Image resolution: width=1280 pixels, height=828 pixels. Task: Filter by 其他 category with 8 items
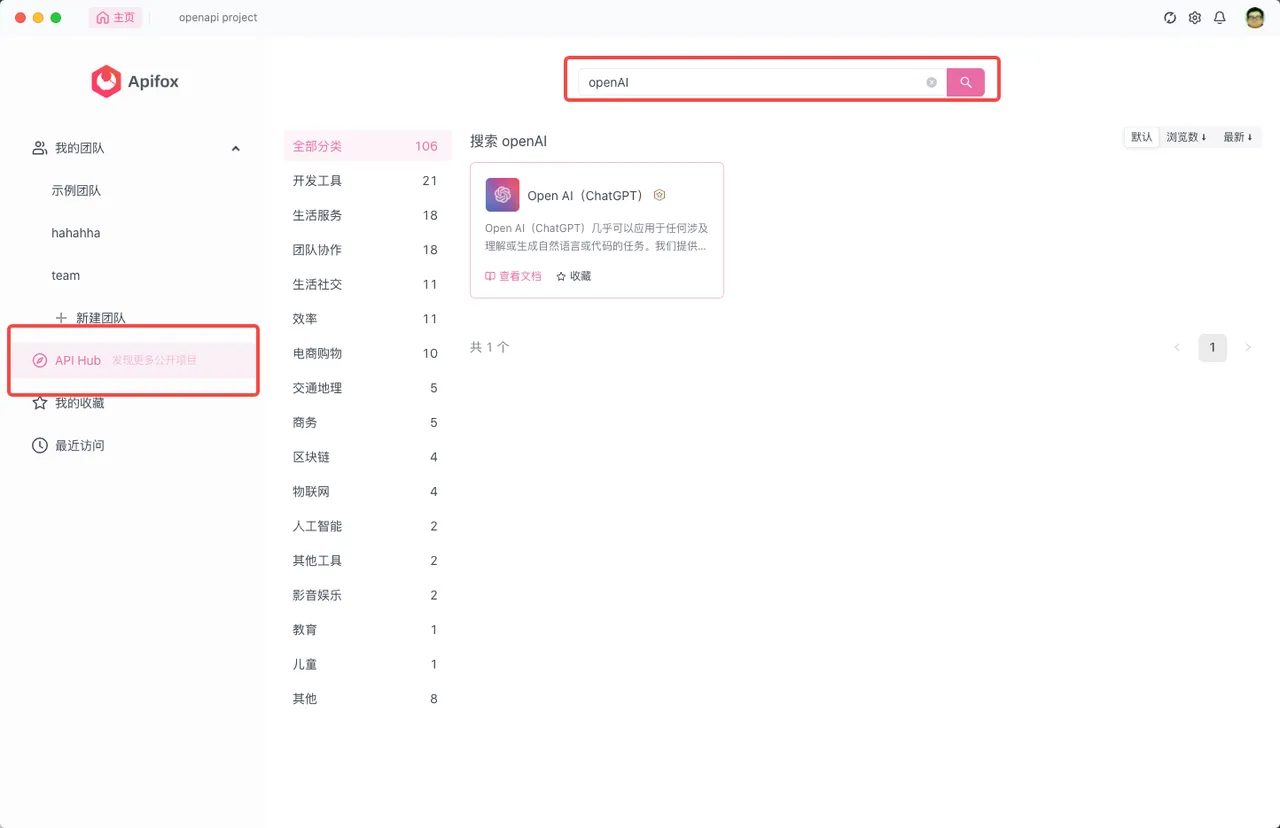pos(367,699)
